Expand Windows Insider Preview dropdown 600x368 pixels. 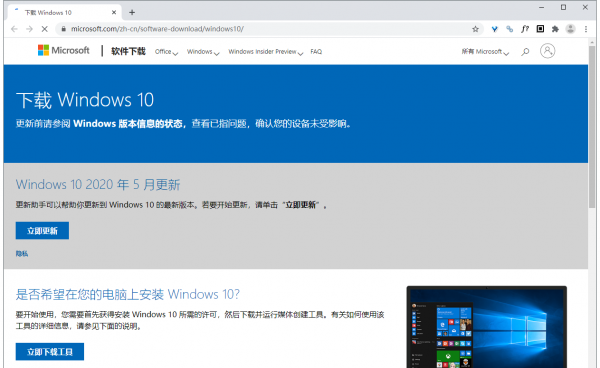coord(266,52)
